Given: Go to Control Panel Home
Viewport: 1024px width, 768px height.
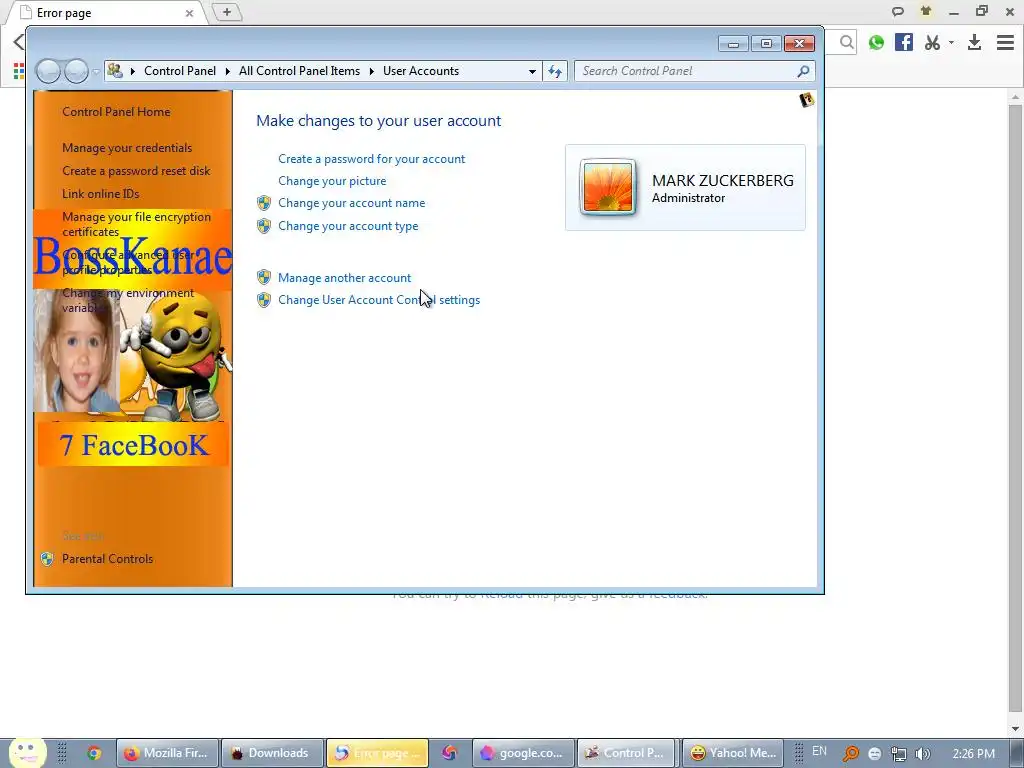Looking at the screenshot, I should pyautogui.click(x=116, y=112).
